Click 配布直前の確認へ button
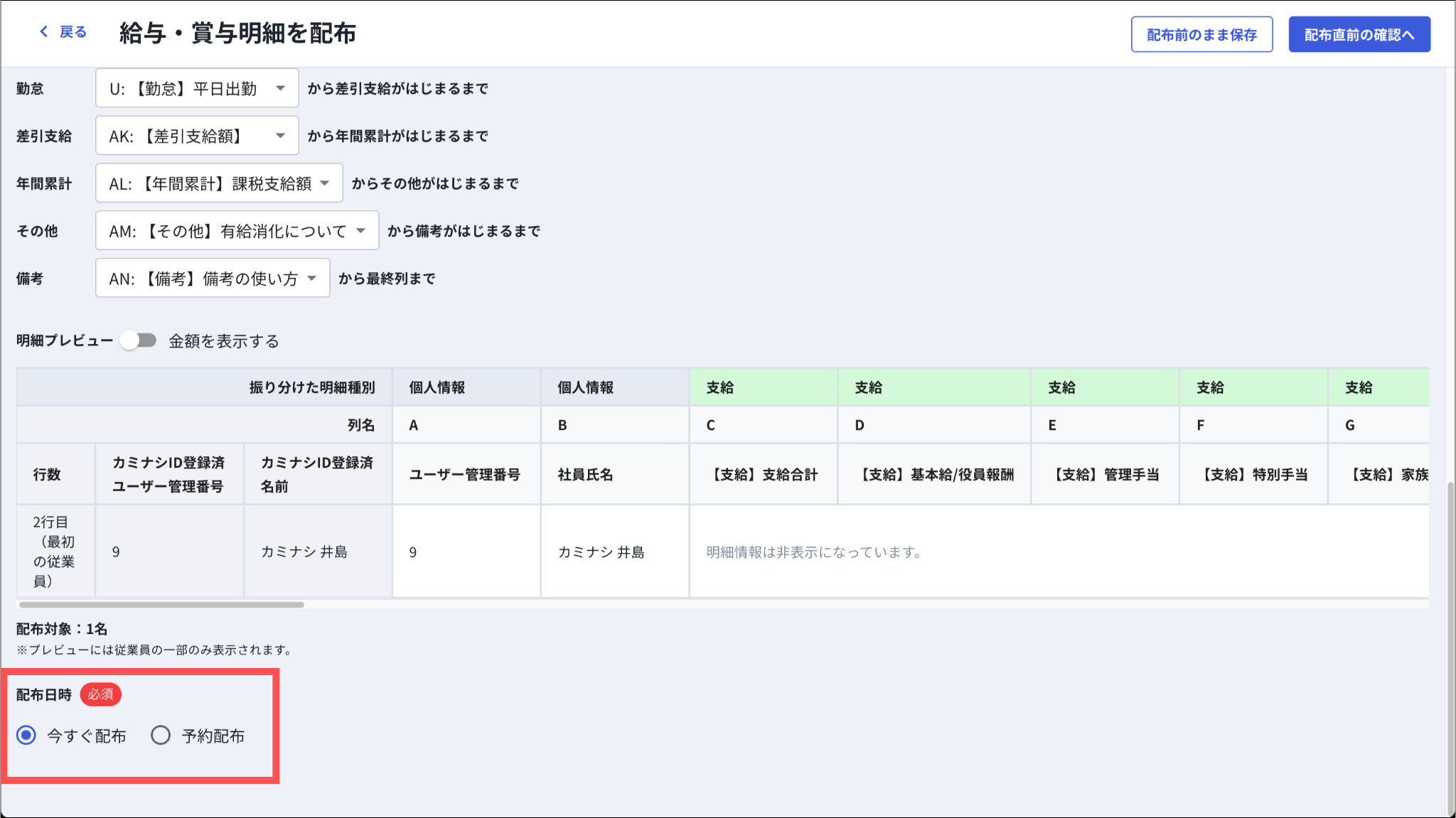This screenshot has width=1456, height=818. coord(1359,35)
